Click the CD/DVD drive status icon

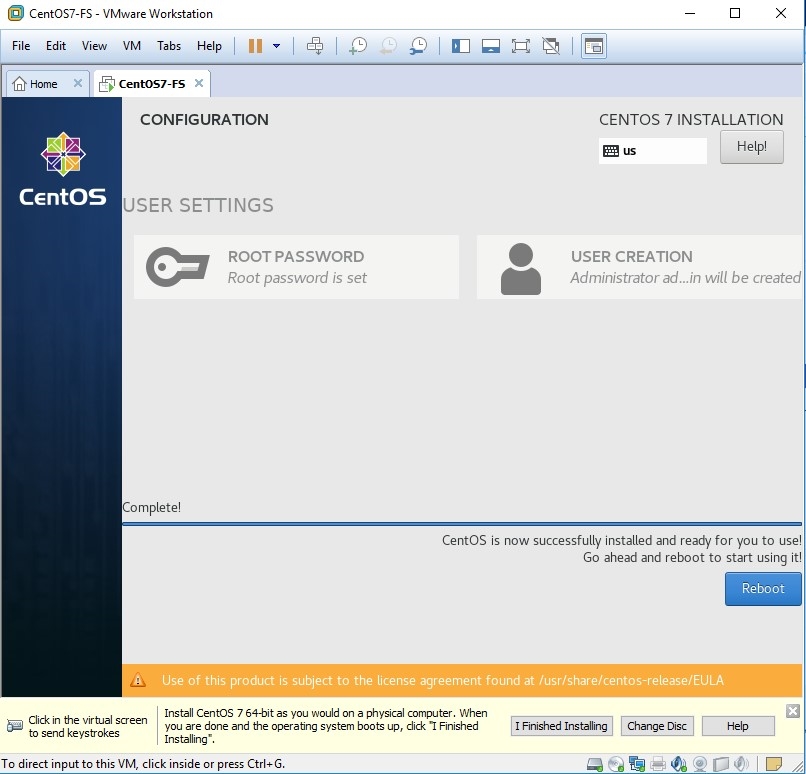click(617, 764)
